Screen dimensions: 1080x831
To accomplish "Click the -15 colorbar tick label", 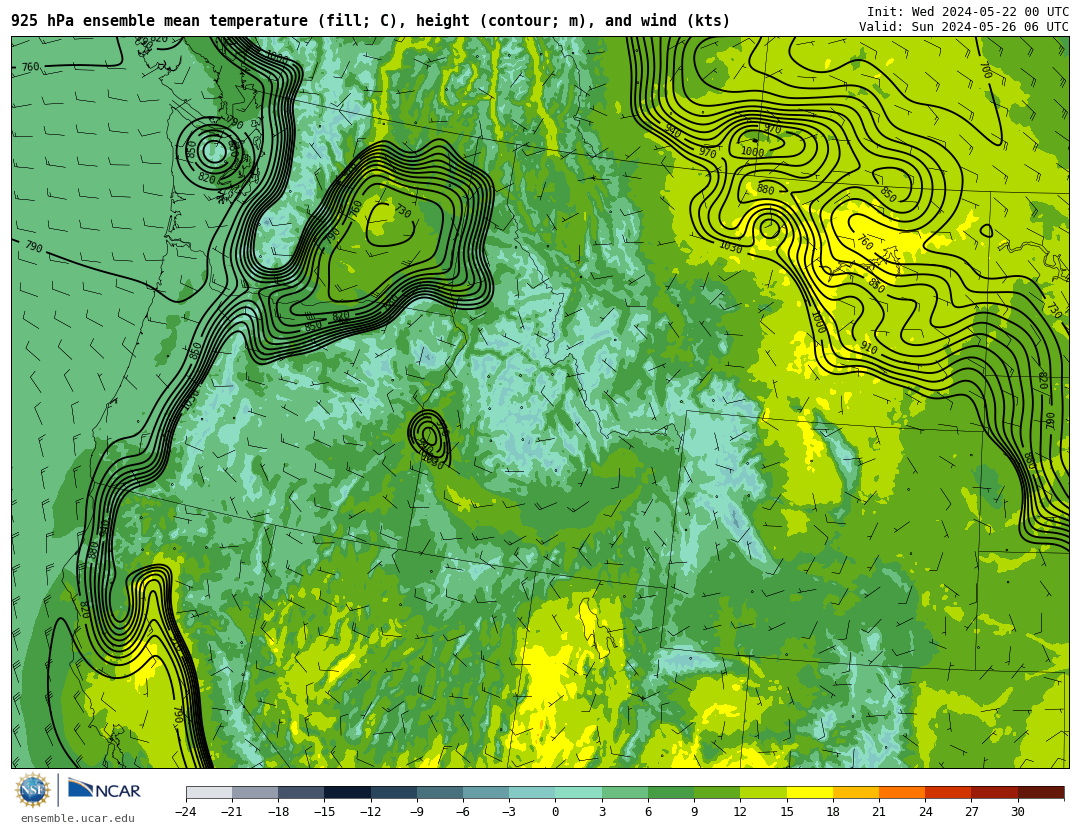I will (324, 812).
